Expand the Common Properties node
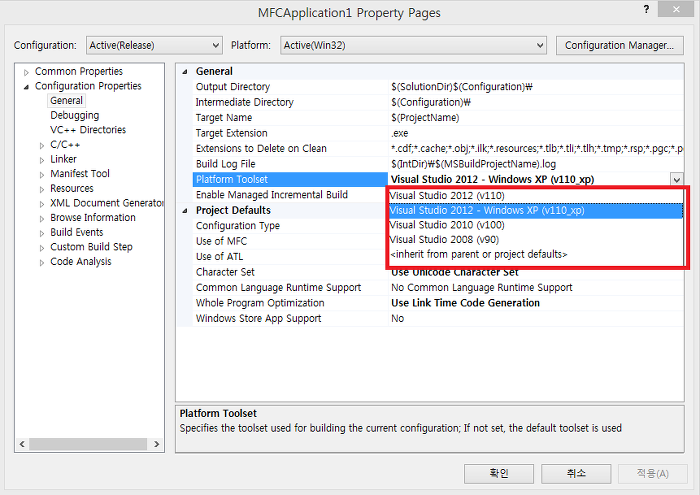The image size is (700, 495). pos(26,72)
